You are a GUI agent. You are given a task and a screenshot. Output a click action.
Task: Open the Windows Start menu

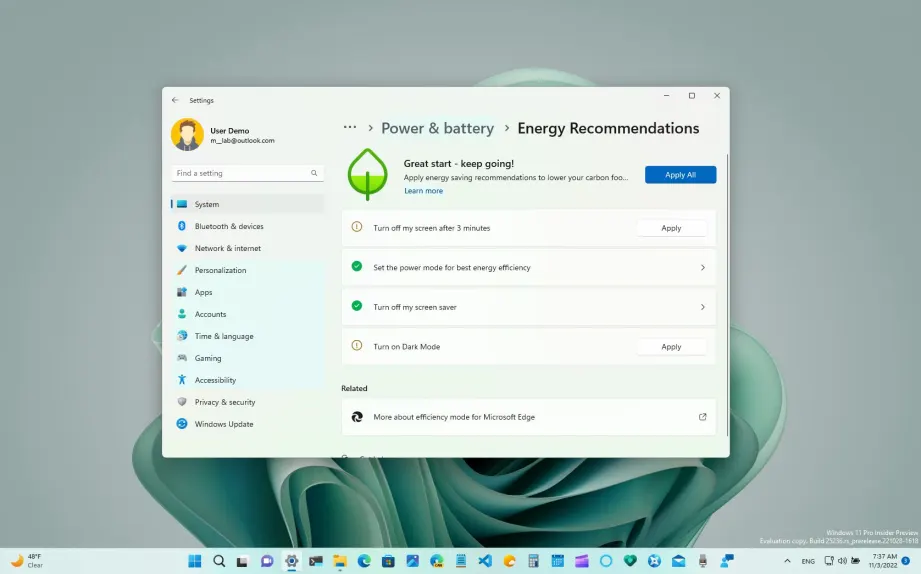[195, 561]
